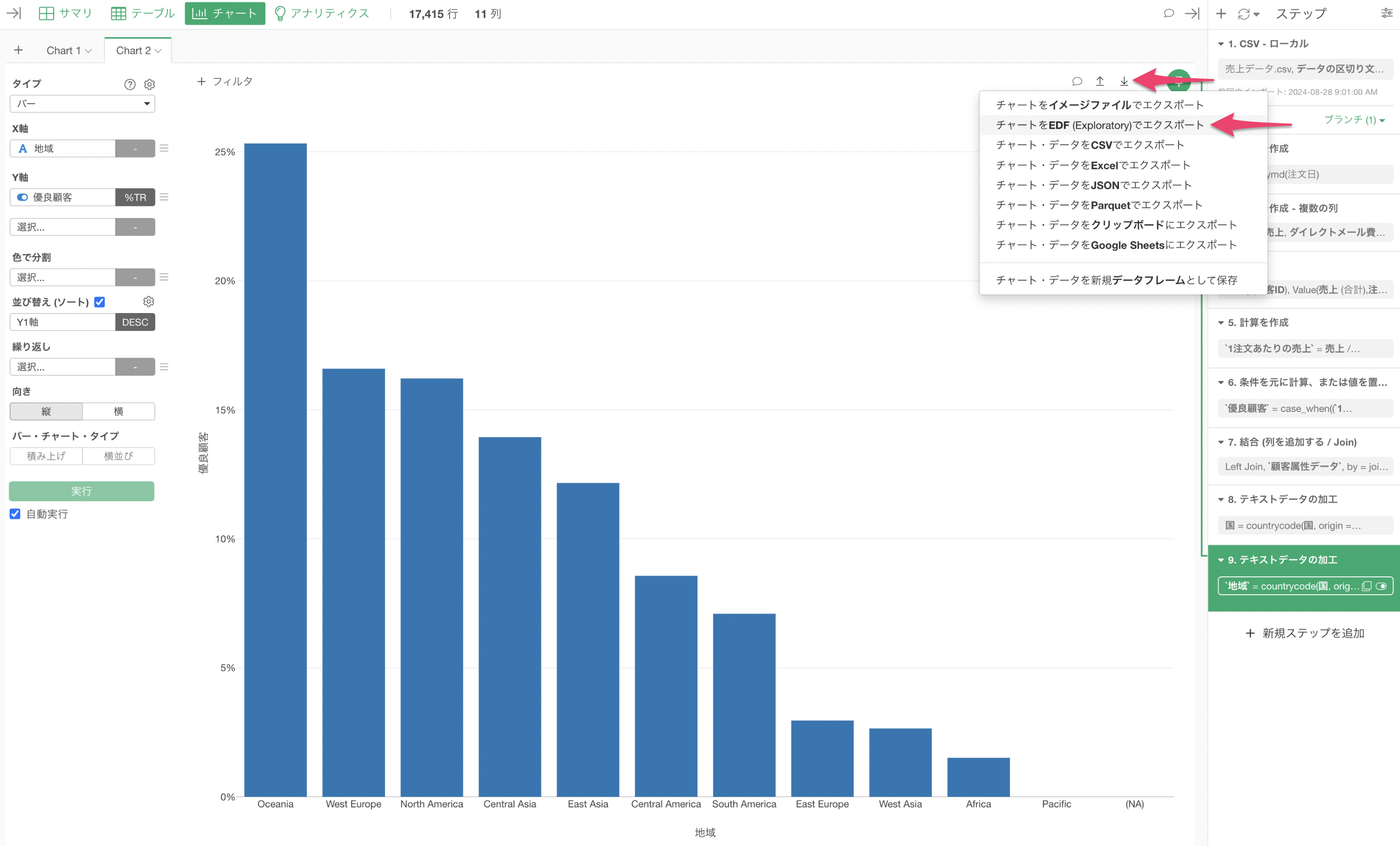
Task: Switch to サマリ view tab
Action: click(x=65, y=13)
